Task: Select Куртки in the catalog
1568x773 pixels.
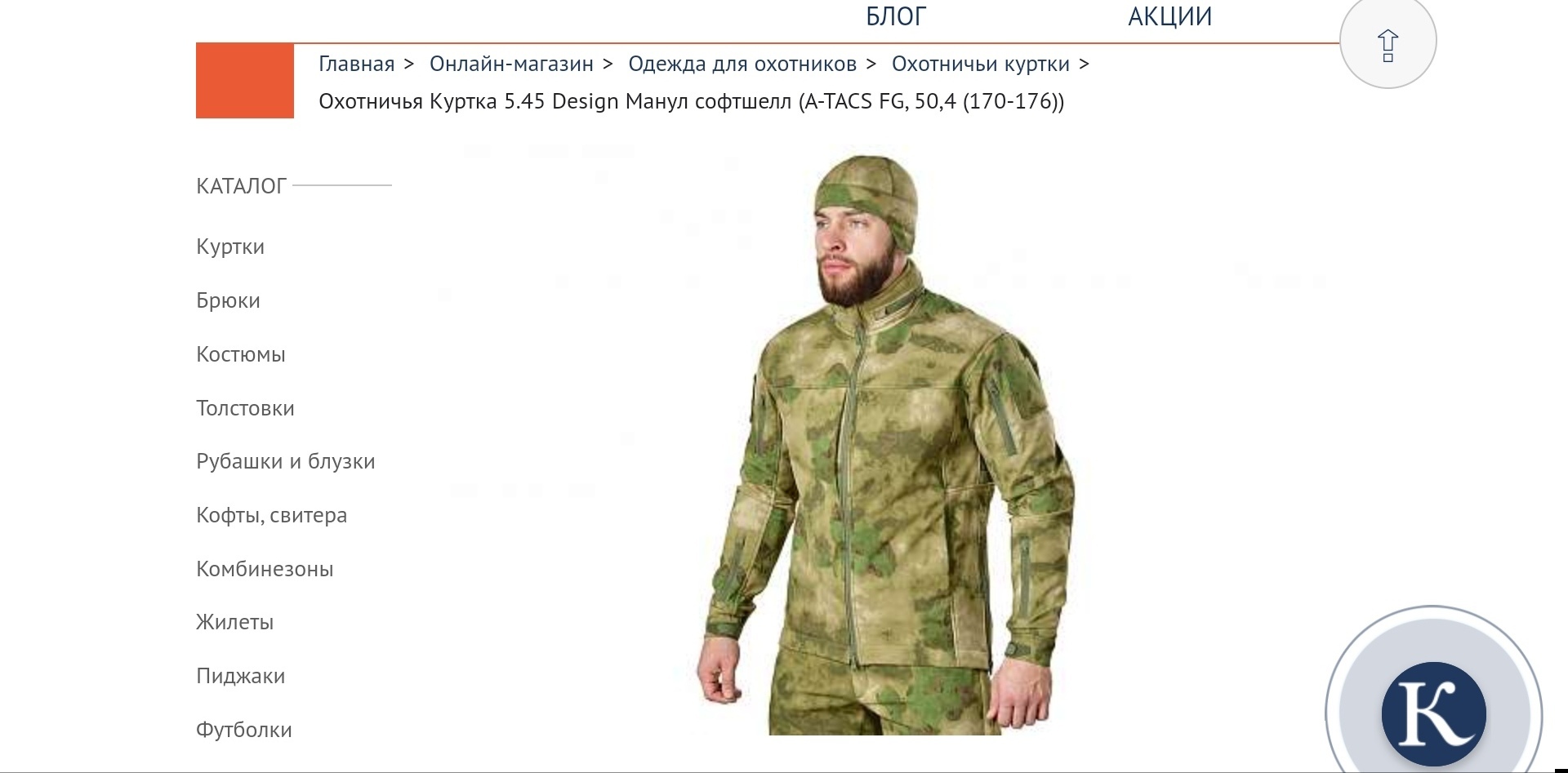Action: pos(230,247)
